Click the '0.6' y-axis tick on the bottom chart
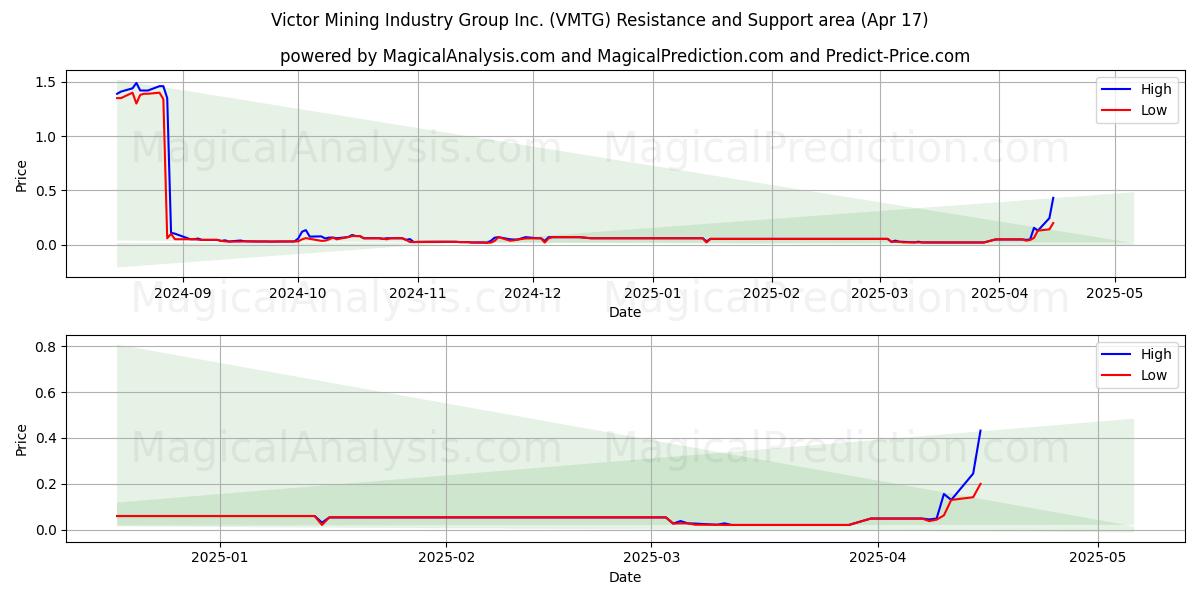1200x600 pixels. 48,393
